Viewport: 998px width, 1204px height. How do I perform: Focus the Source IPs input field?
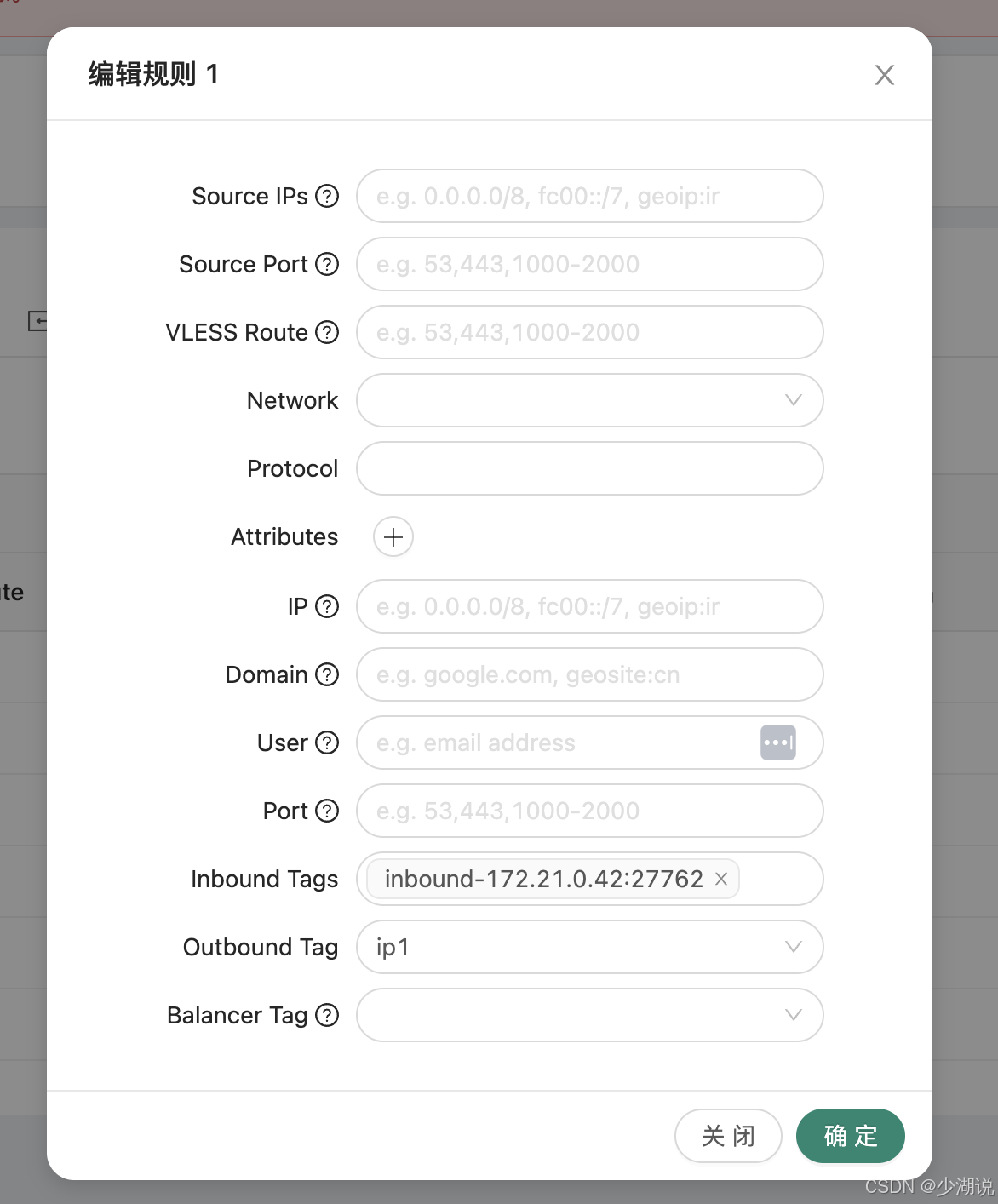click(x=590, y=196)
